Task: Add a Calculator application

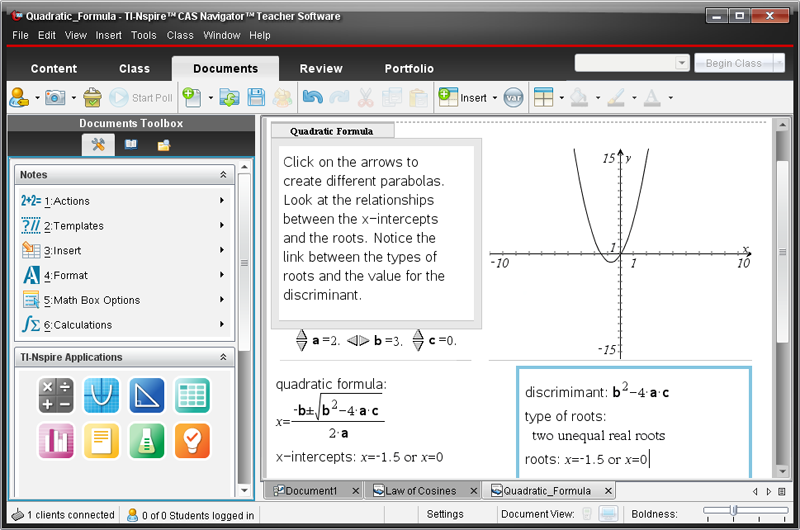Action: coord(56,395)
